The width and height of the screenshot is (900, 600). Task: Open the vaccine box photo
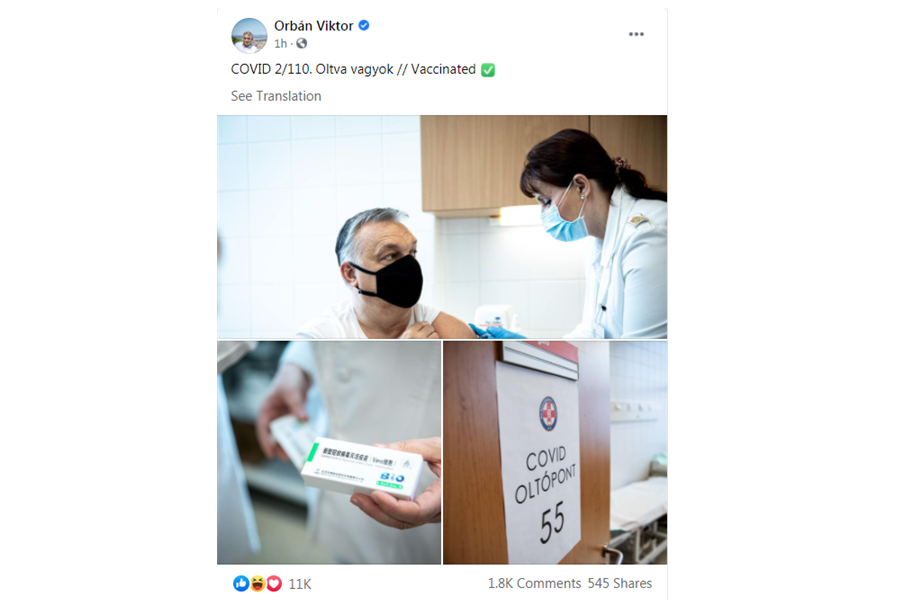point(329,452)
